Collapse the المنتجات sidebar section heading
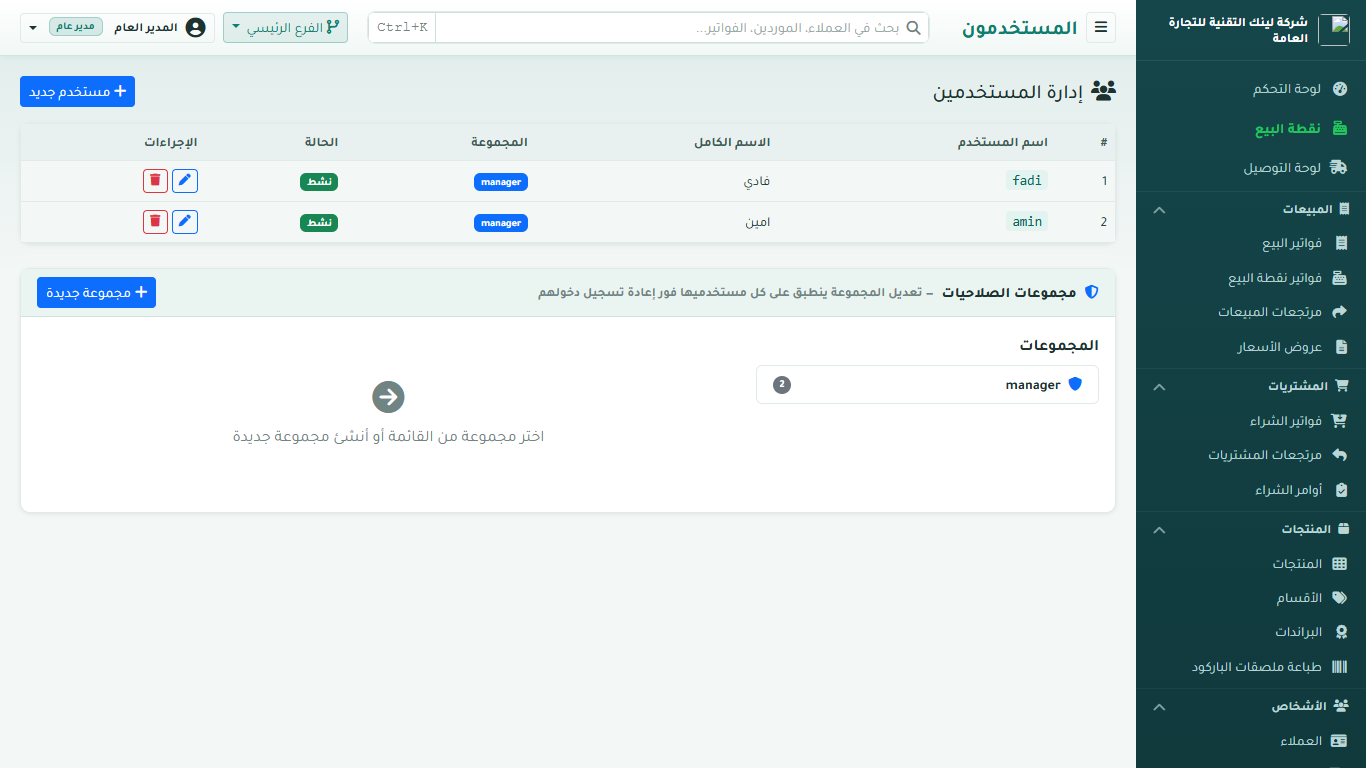The height and width of the screenshot is (768, 1366). pos(1251,529)
